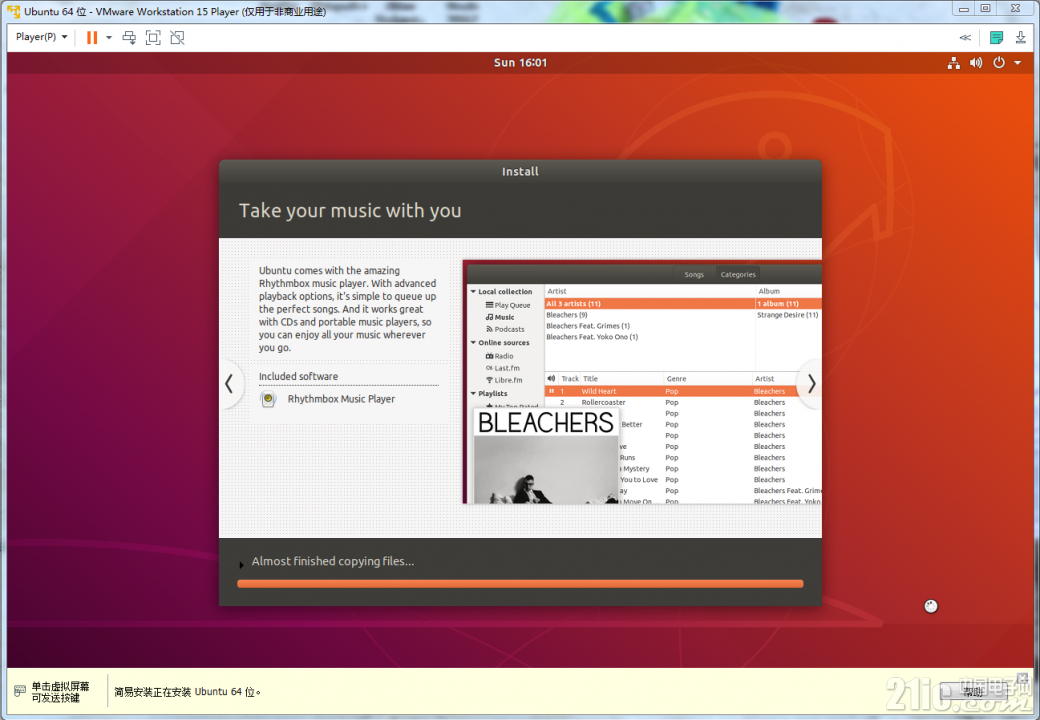
Task: Click the network icon in Ubuntu top bar
Action: click(954, 63)
